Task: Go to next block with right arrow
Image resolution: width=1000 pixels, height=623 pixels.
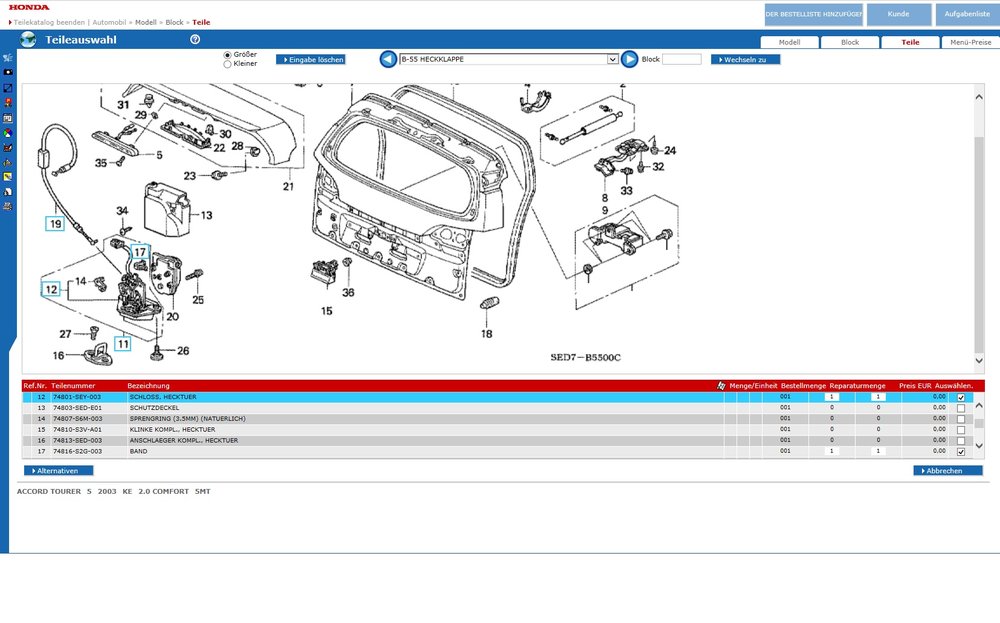Action: click(x=630, y=59)
